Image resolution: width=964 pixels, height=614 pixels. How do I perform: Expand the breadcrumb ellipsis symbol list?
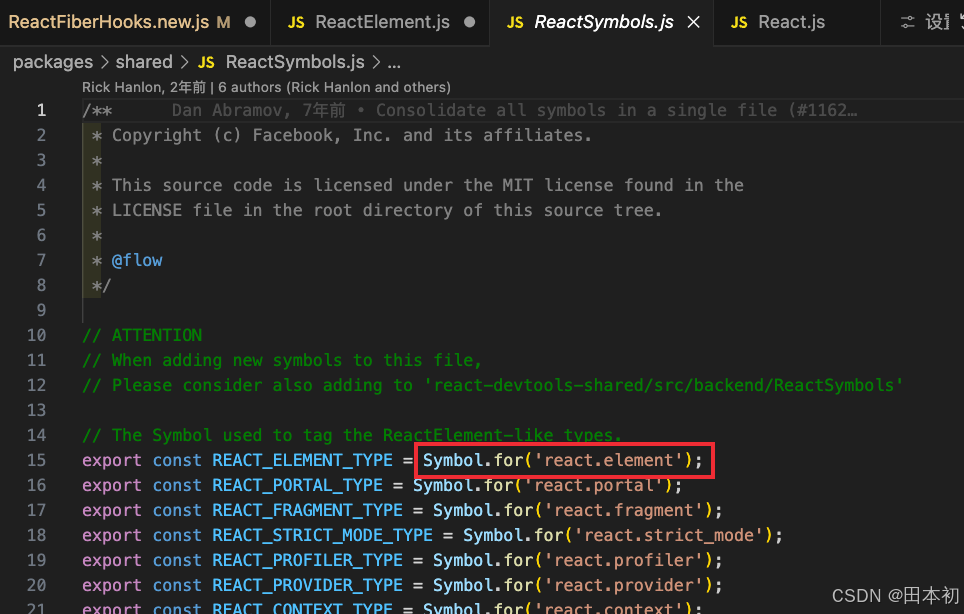394,63
